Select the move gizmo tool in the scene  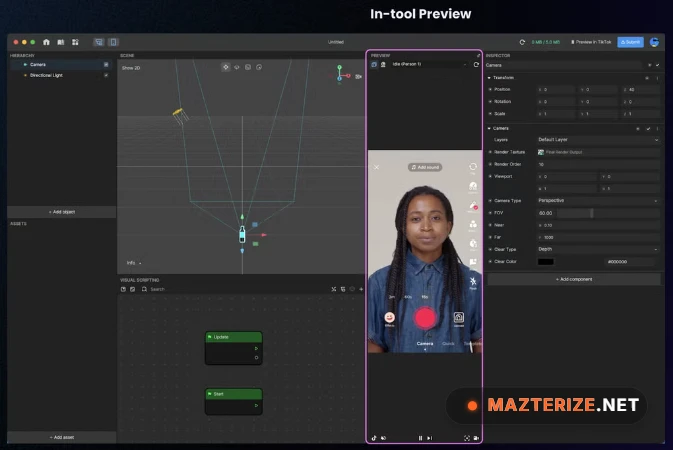pos(226,67)
